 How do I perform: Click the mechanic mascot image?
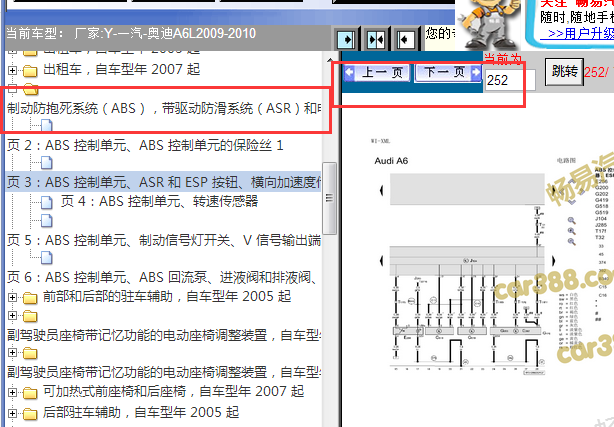488,24
